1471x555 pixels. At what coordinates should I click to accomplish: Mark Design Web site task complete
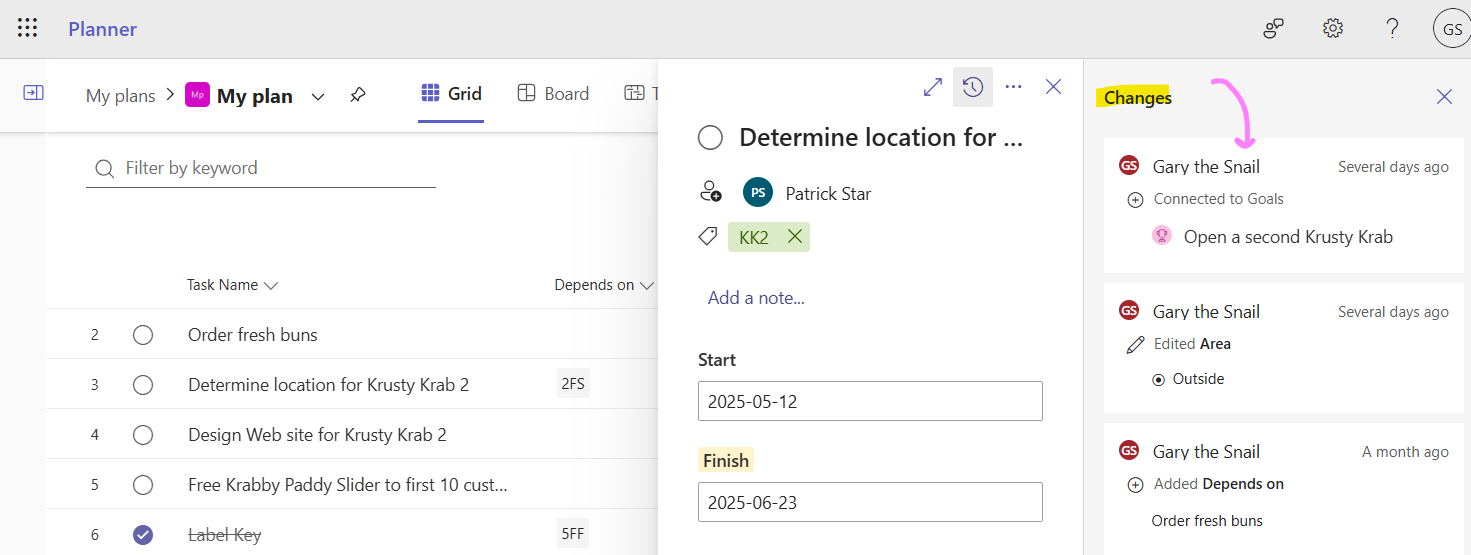click(x=143, y=435)
